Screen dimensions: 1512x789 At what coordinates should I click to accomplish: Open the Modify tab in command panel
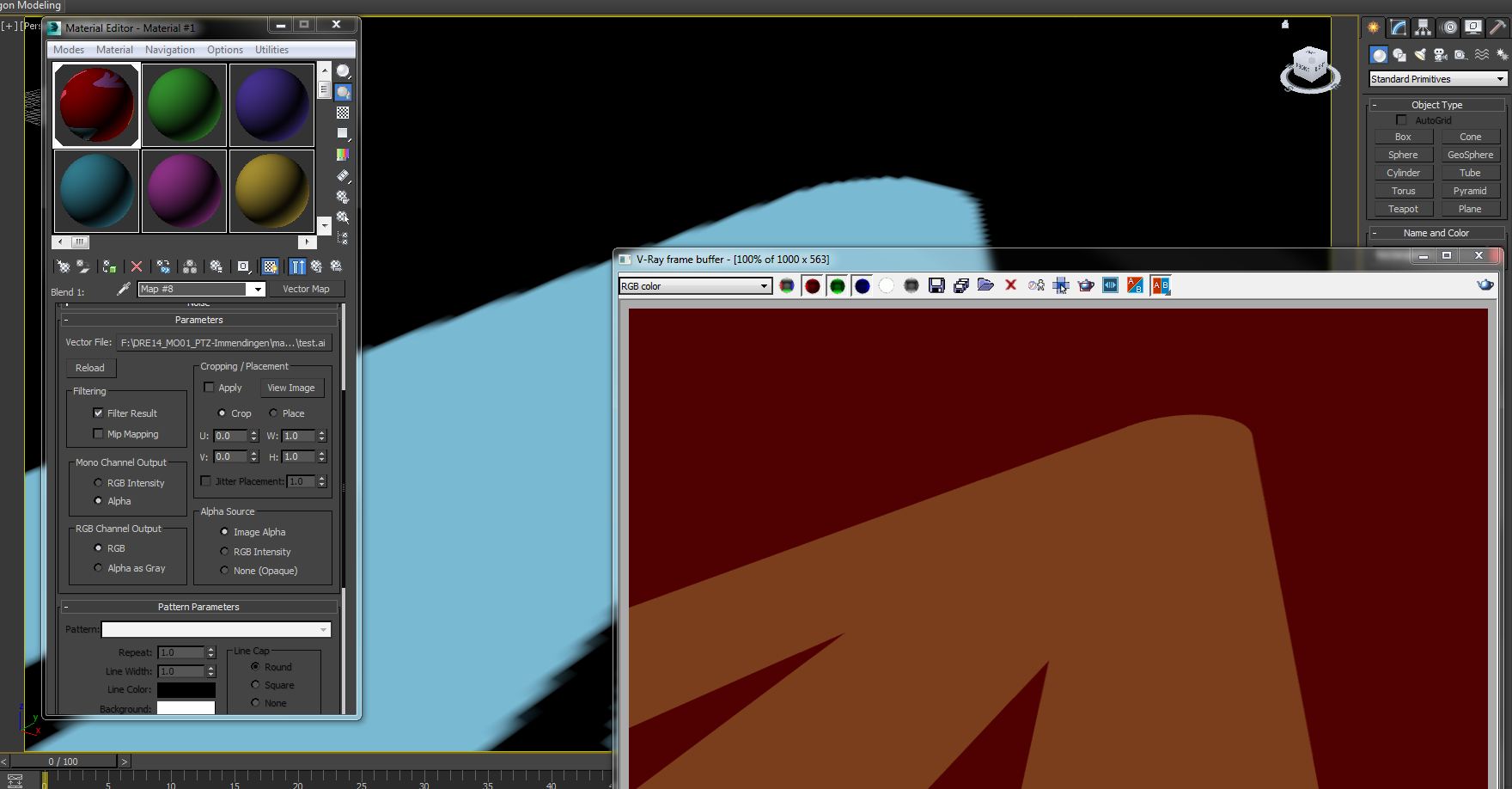coord(1399,28)
